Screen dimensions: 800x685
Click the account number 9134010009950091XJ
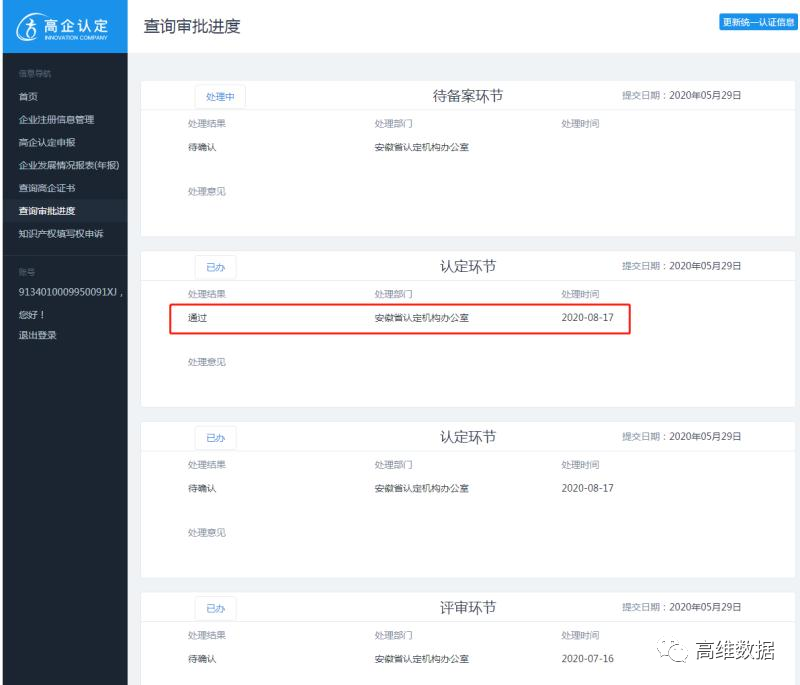click(x=70, y=292)
